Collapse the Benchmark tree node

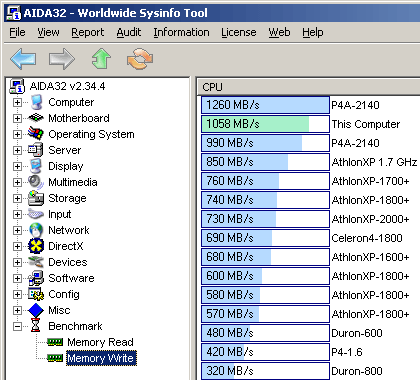[x=17, y=326]
